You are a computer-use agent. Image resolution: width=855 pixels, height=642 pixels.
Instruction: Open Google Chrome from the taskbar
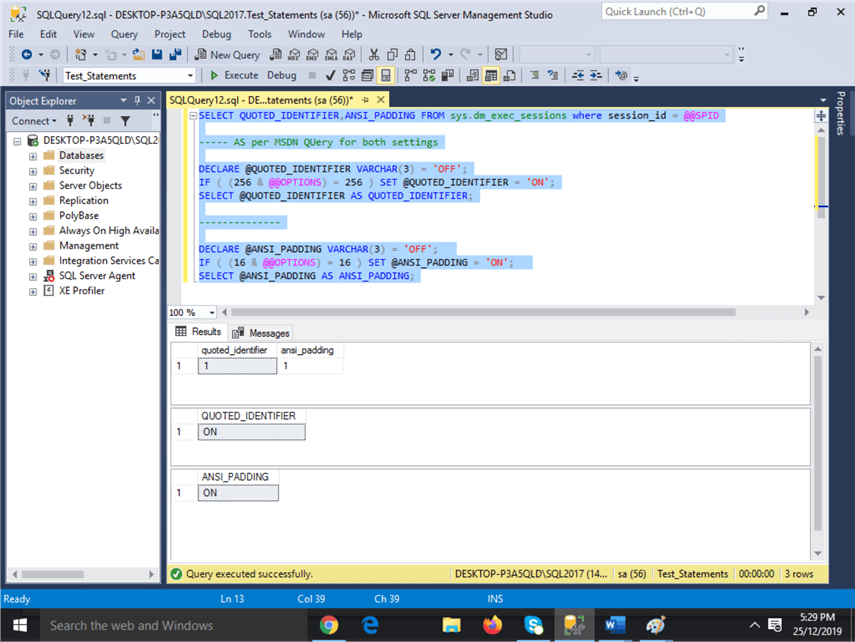(x=328, y=625)
